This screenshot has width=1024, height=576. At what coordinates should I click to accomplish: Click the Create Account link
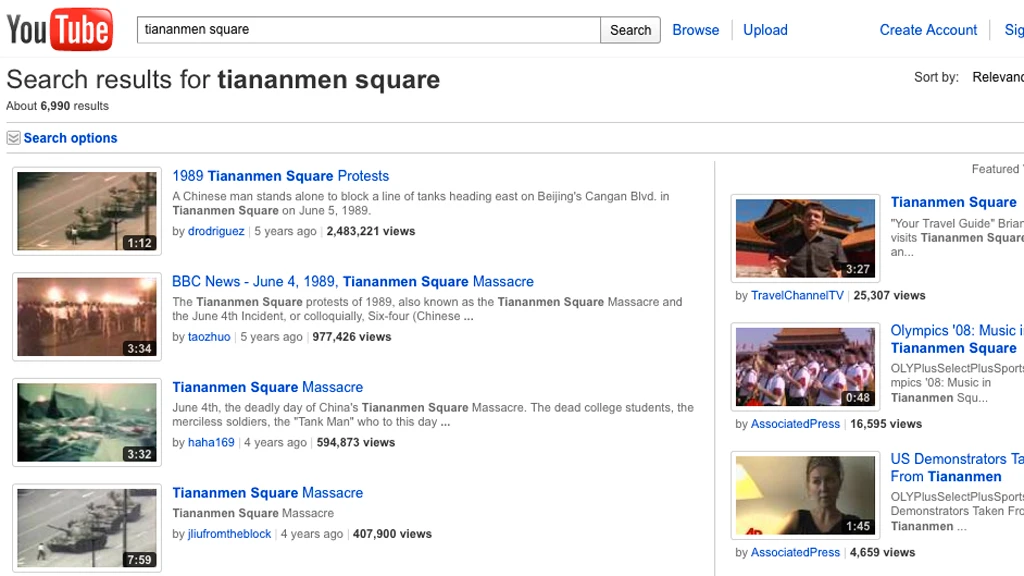pyautogui.click(x=928, y=30)
